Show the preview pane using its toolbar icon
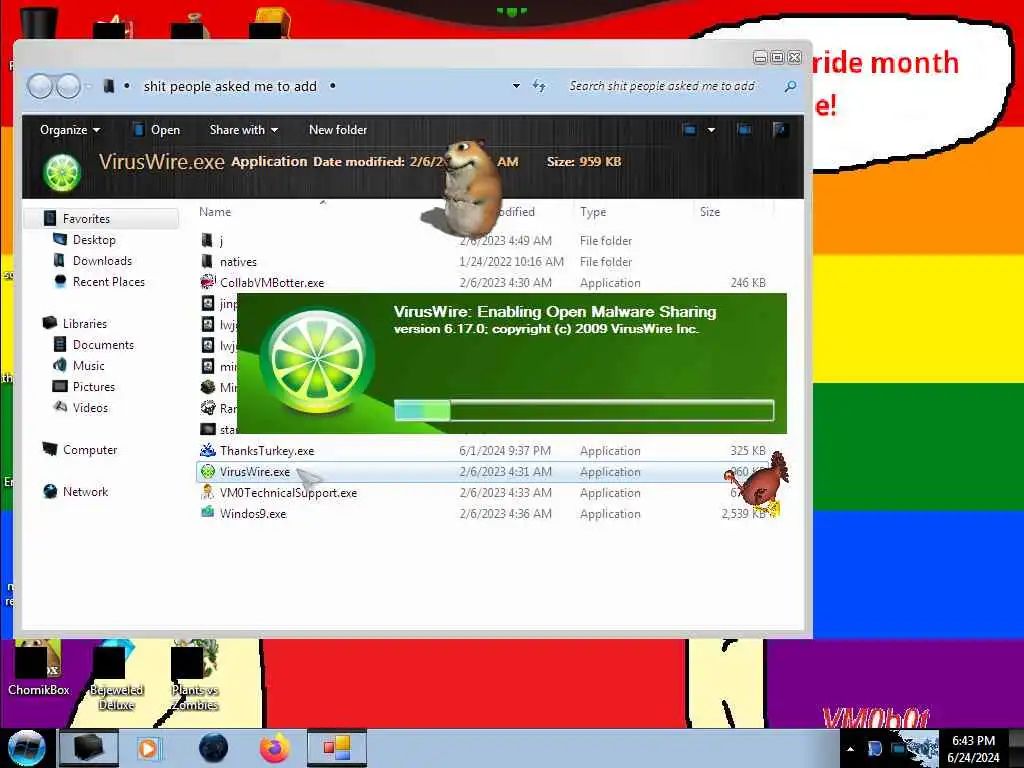 pyautogui.click(x=744, y=129)
